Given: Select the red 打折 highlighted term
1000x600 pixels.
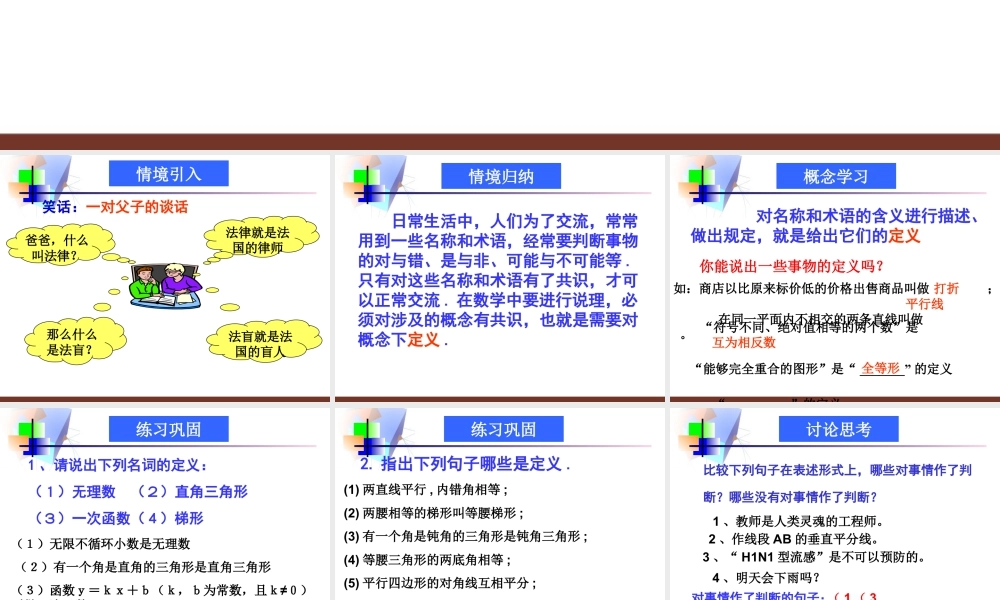Looking at the screenshot, I should [x=946, y=288].
